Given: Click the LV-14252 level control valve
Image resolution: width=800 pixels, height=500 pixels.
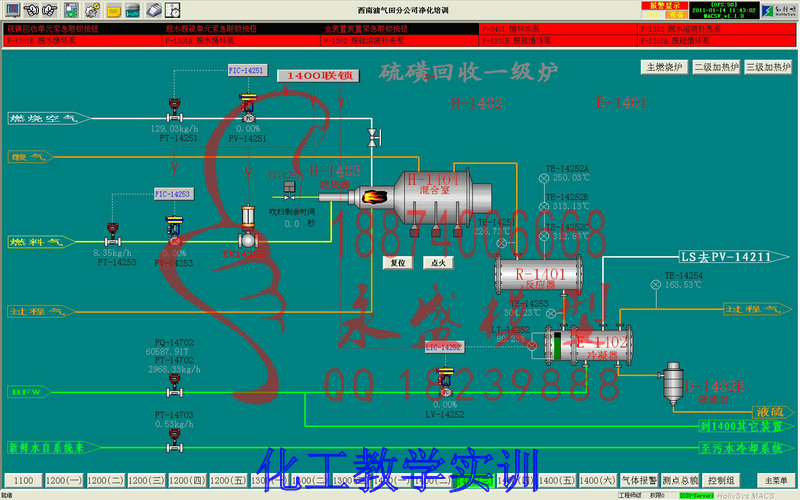Looking at the screenshot, I should coord(445,382).
